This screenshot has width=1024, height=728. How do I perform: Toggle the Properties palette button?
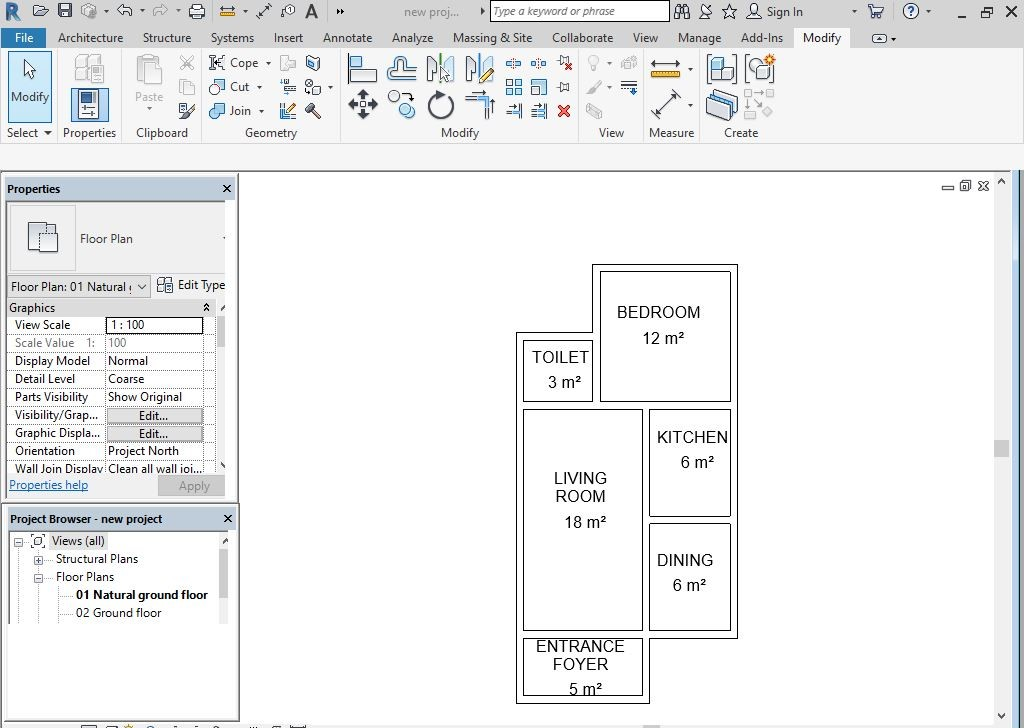89,105
